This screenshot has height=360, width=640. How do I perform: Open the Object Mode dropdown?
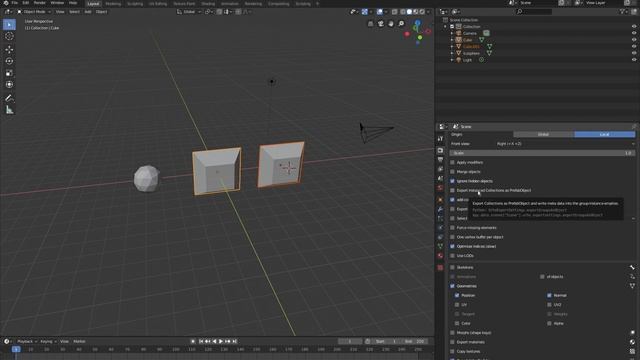pyautogui.click(x=34, y=12)
